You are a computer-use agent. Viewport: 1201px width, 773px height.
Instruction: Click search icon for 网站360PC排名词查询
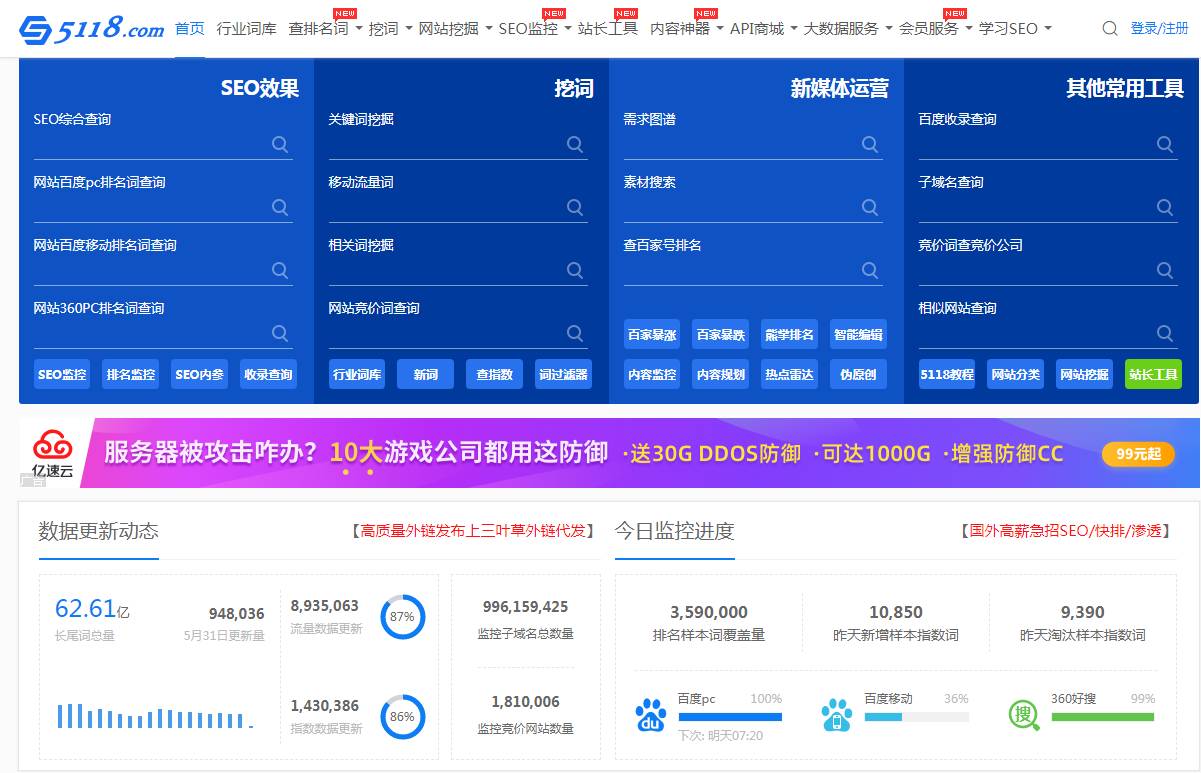280,333
